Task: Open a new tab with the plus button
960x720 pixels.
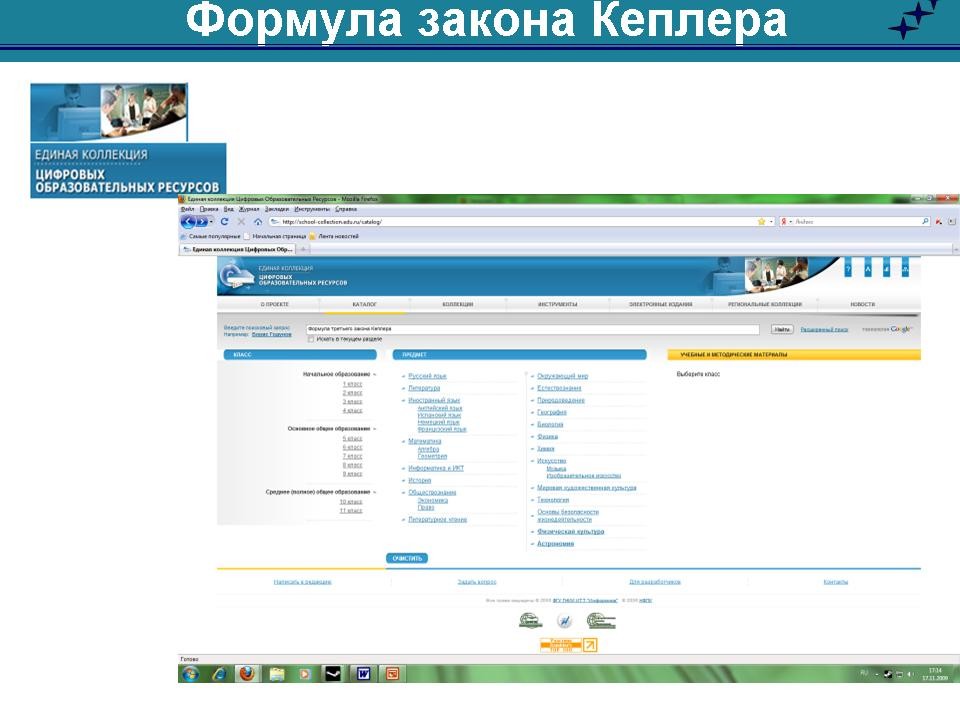Action: [x=304, y=248]
